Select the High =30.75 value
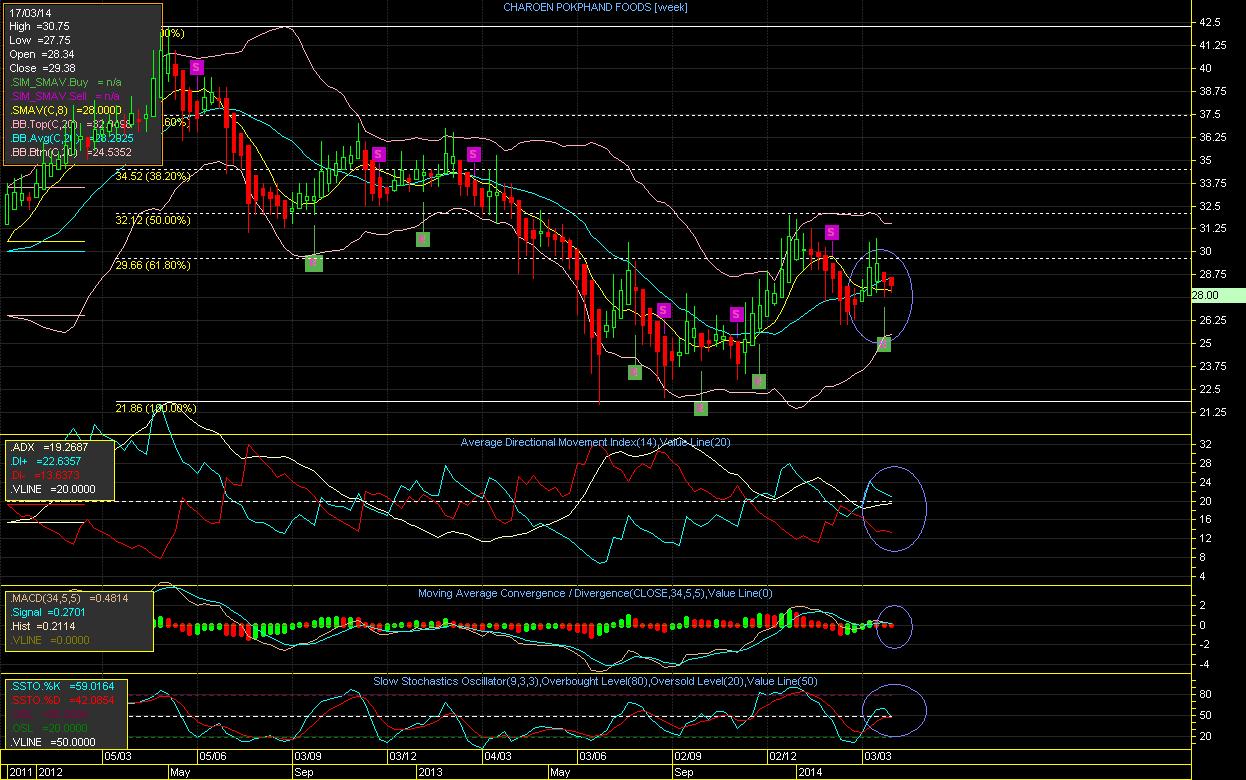This screenshot has height=780, width=1246. click(41, 27)
